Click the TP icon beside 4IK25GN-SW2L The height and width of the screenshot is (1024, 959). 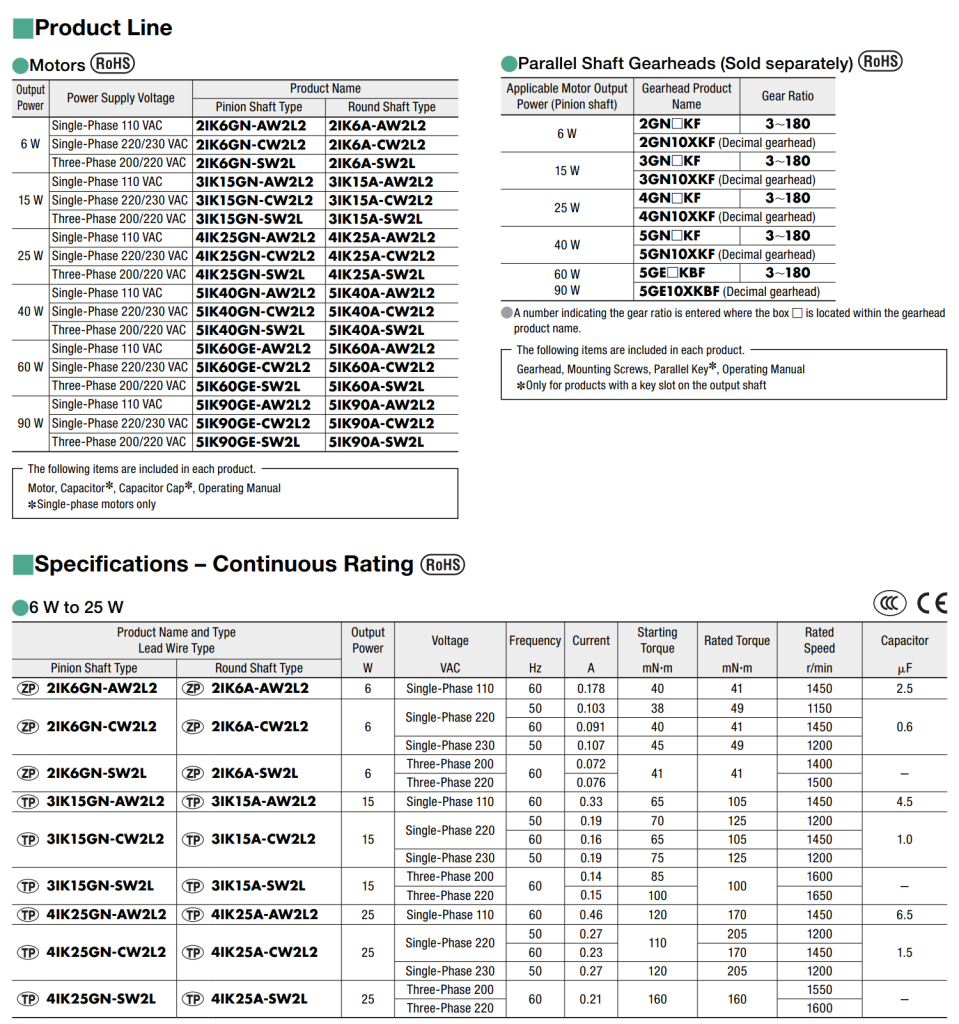tap(28, 999)
